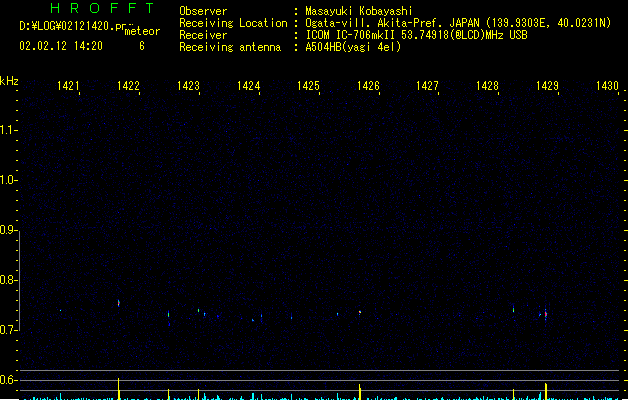
Task: Select observer name Masayuki Kobayashi
Action: coord(359,11)
